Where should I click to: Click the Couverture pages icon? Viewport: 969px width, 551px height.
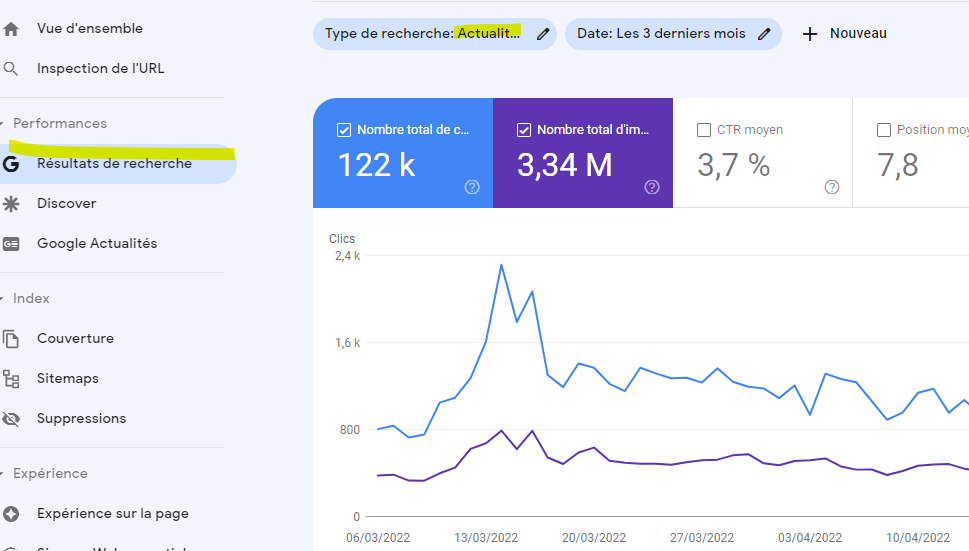tap(11, 339)
